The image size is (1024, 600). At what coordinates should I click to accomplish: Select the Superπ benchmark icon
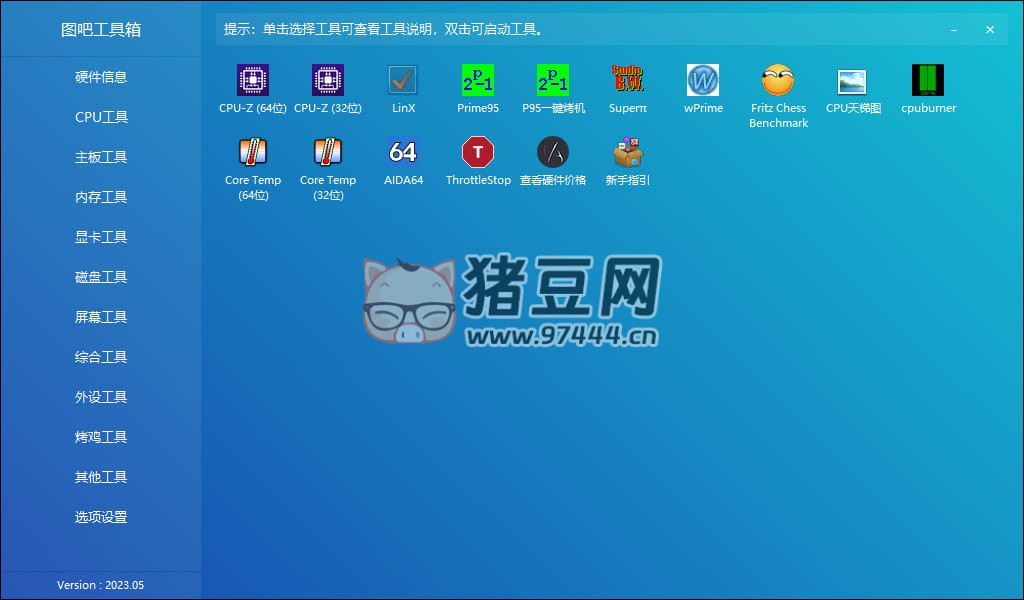(628, 80)
